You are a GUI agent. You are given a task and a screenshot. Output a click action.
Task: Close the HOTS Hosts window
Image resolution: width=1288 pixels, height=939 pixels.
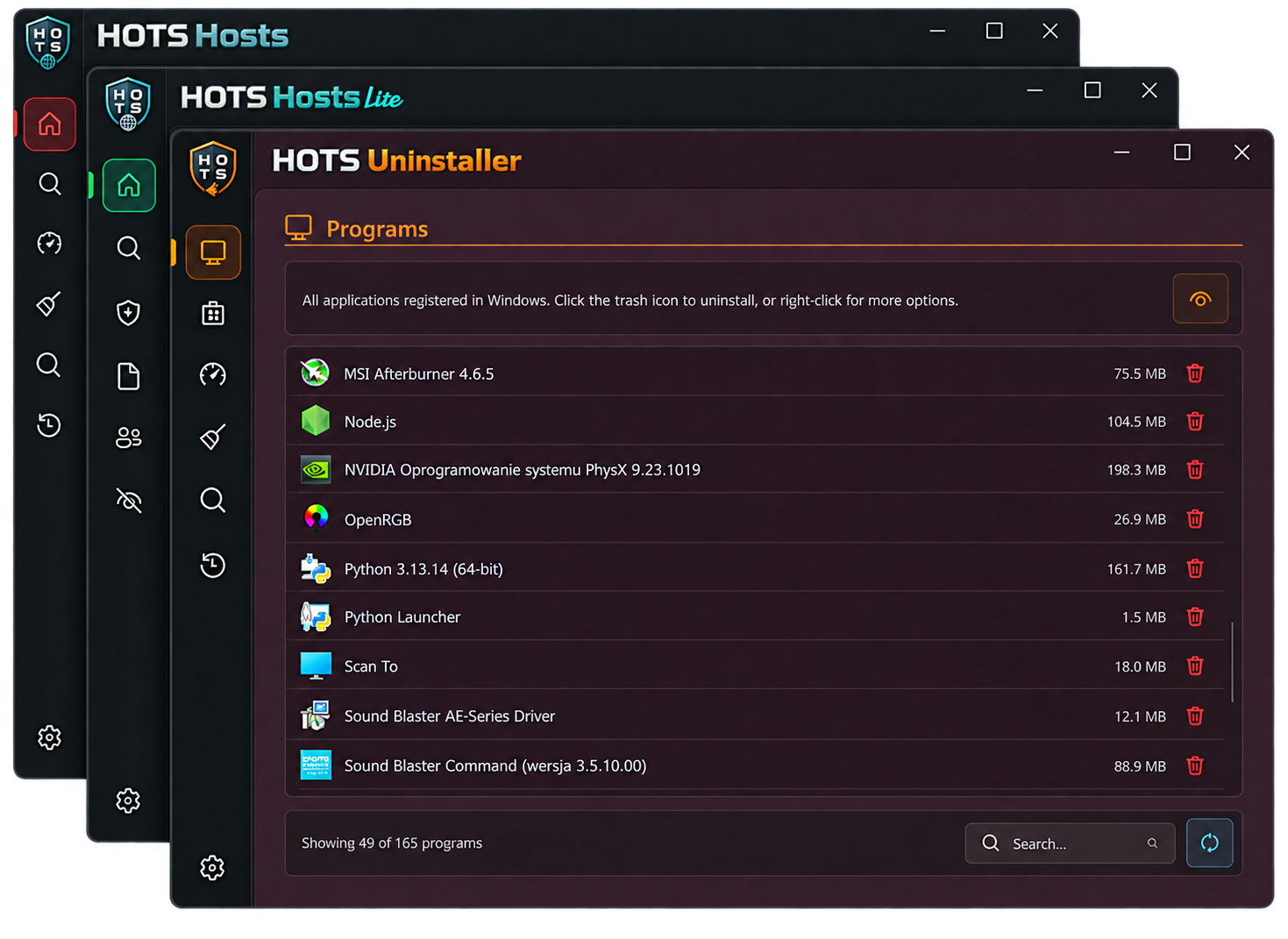click(1050, 31)
